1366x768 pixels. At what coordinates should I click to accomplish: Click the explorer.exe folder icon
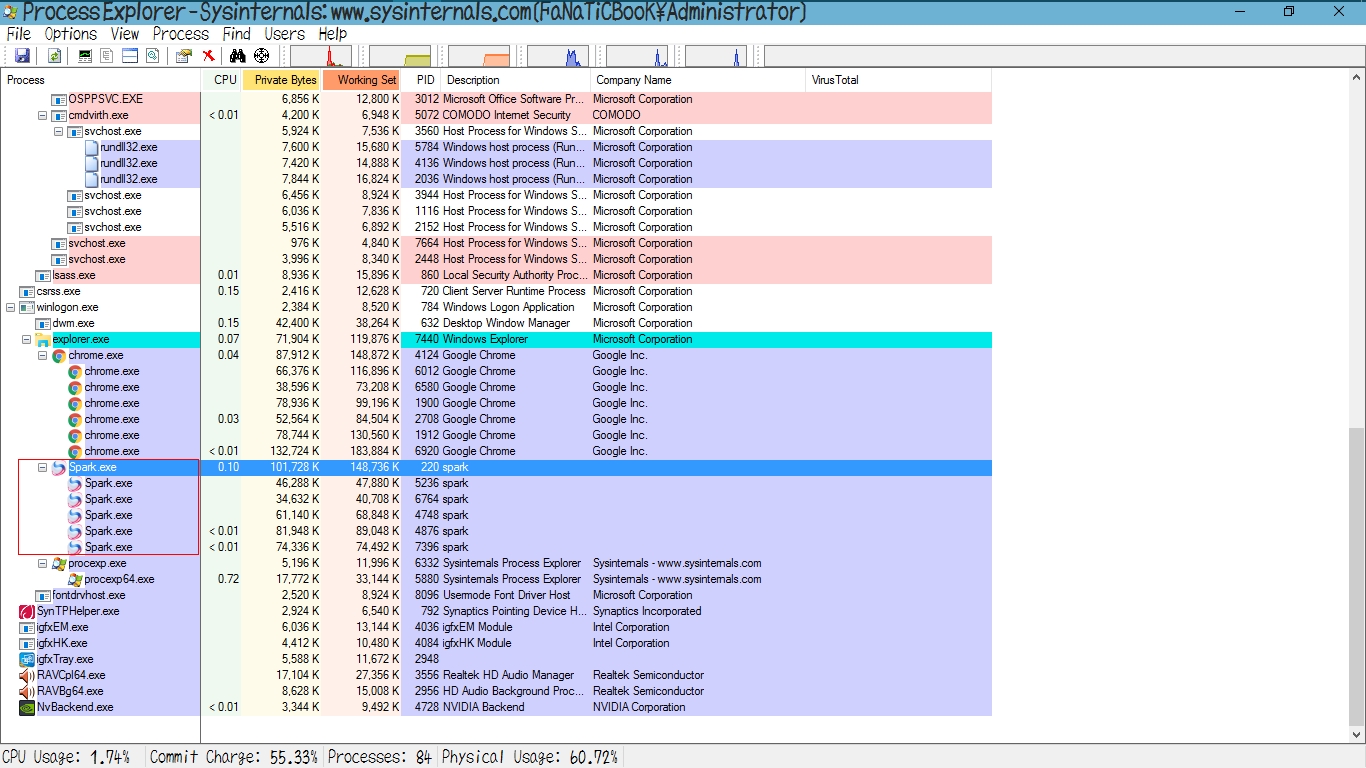43,340
